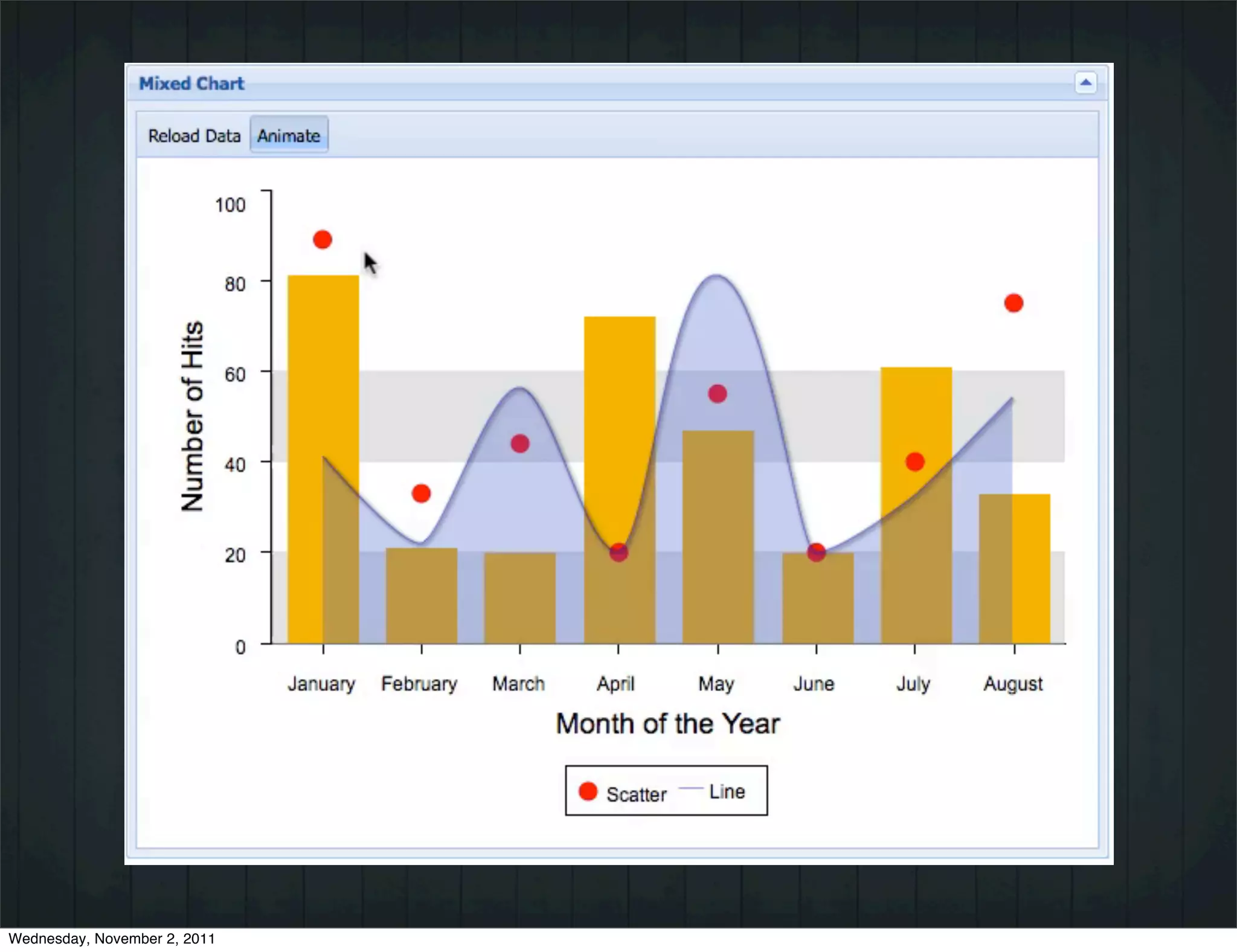Click the April scatter point
The image size is (1237, 952).
618,552
